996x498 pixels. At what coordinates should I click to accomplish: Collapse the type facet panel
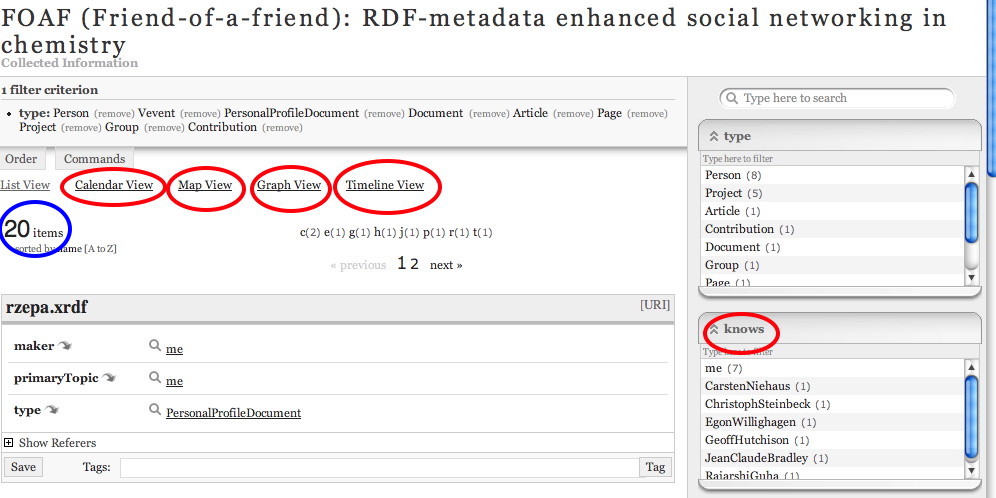coord(714,136)
